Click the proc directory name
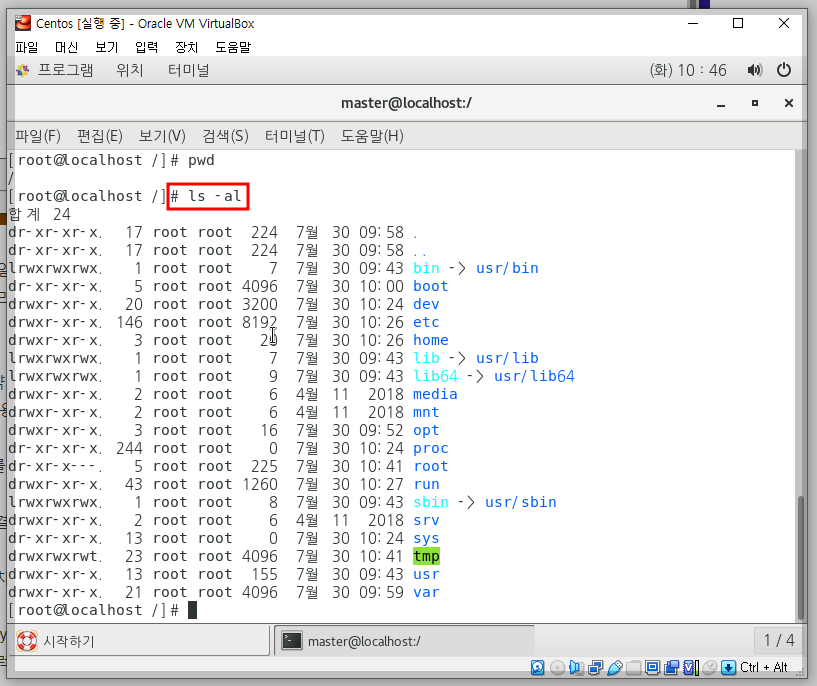The image size is (817, 686). click(430, 448)
